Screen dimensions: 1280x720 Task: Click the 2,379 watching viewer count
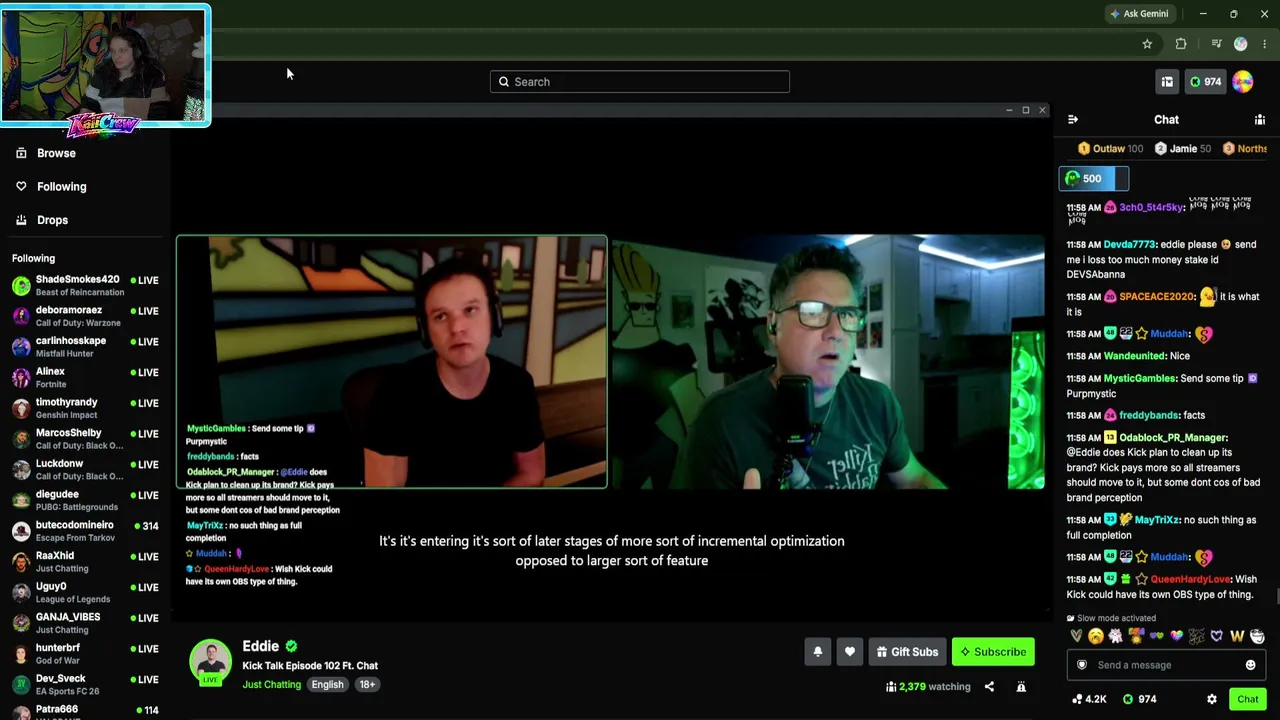pos(928,687)
